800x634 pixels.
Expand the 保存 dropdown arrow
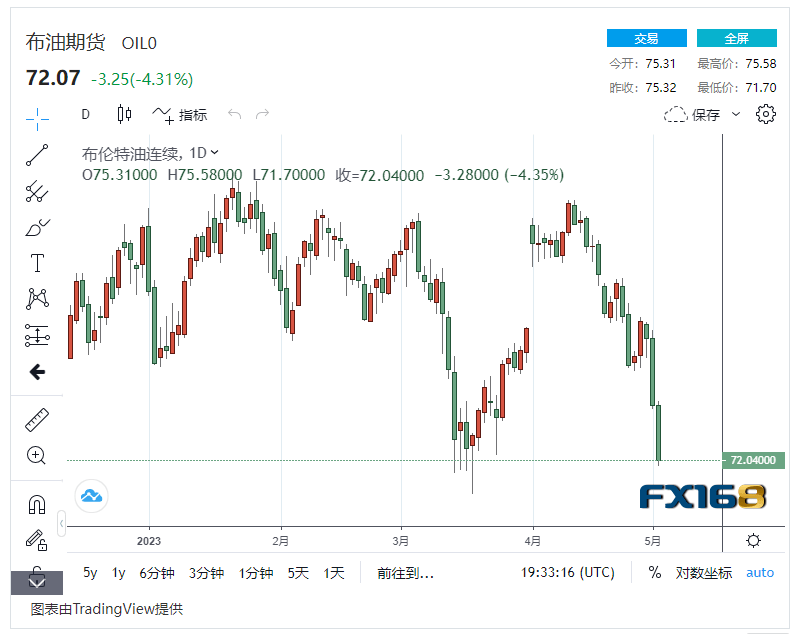(x=737, y=114)
